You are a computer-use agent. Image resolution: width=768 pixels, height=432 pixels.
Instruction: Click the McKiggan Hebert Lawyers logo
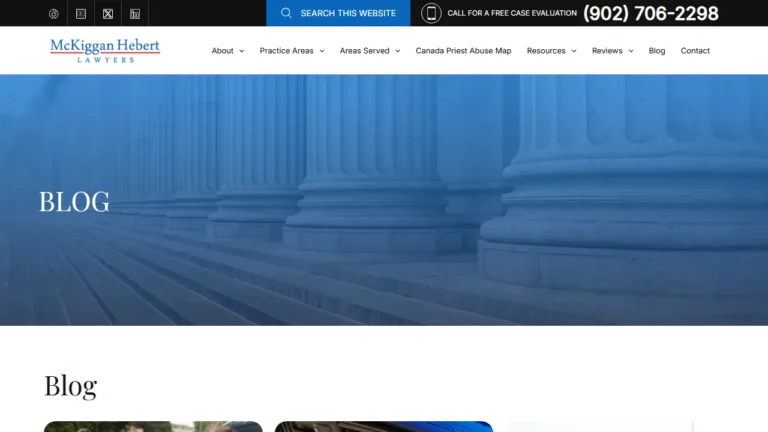pyautogui.click(x=105, y=50)
